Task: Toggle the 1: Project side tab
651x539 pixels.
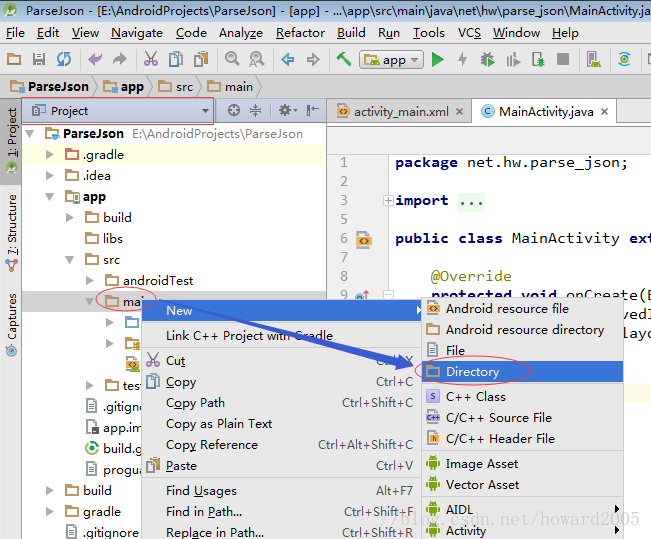Action: click(11, 140)
